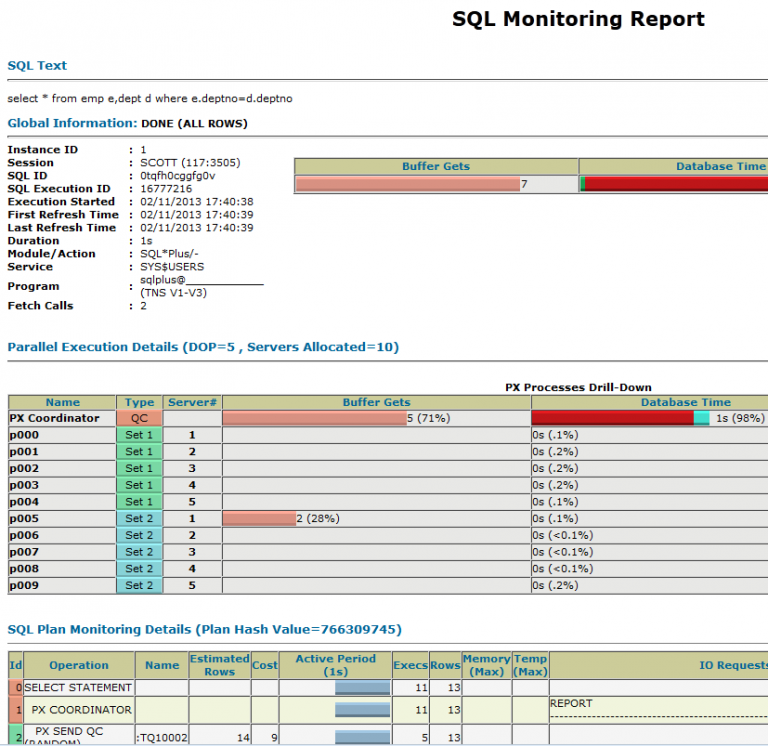Click the SQL Text section heading

(x=37, y=66)
